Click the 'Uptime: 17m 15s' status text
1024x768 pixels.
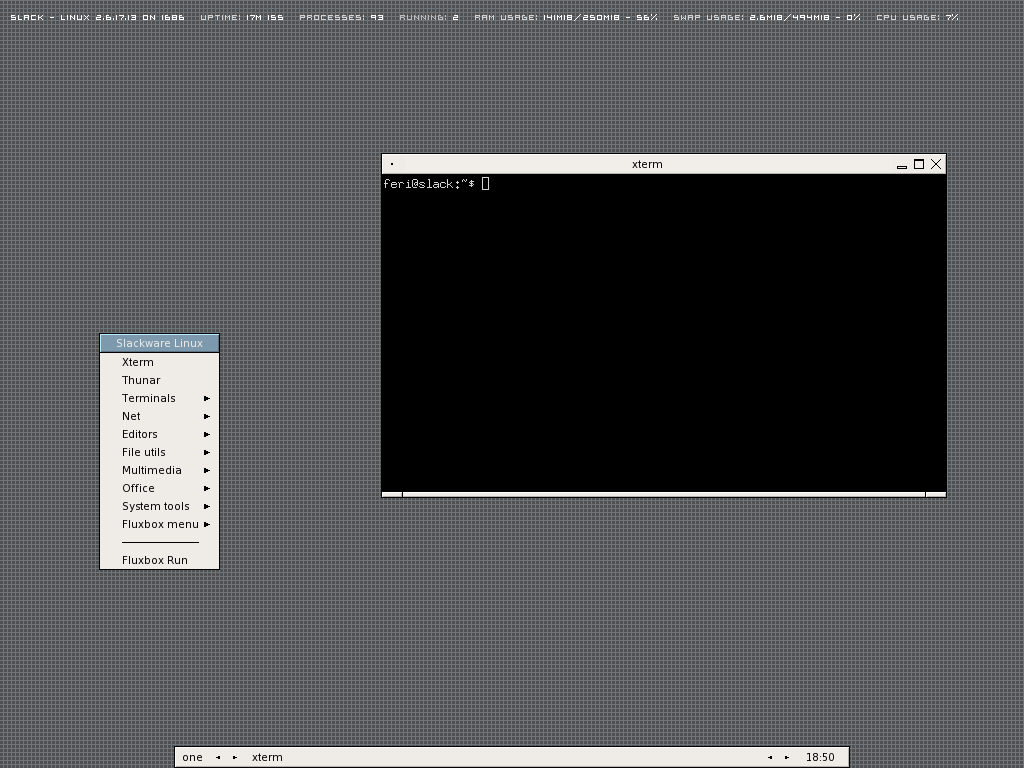click(x=242, y=17)
